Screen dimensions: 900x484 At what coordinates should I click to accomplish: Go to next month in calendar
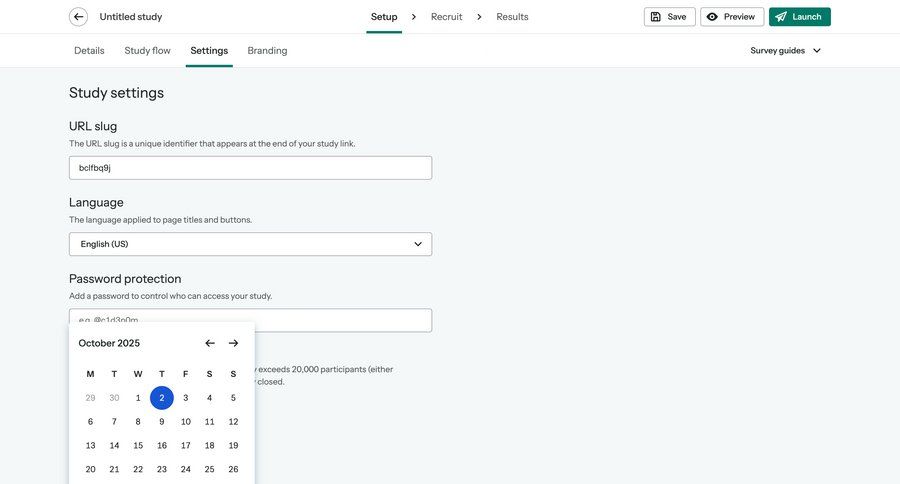click(233, 343)
